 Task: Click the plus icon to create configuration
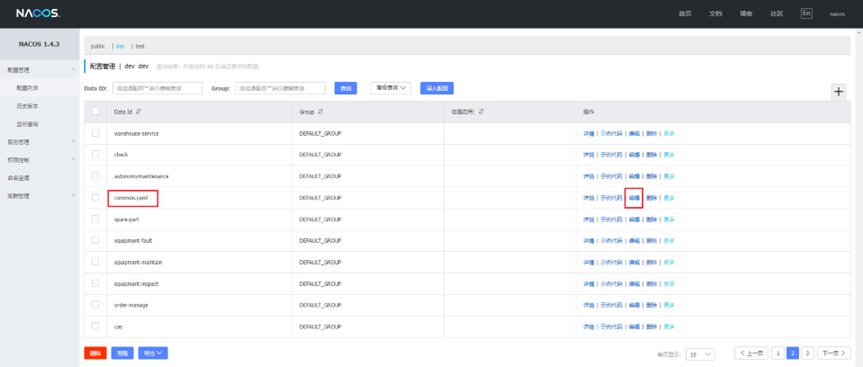coord(838,92)
